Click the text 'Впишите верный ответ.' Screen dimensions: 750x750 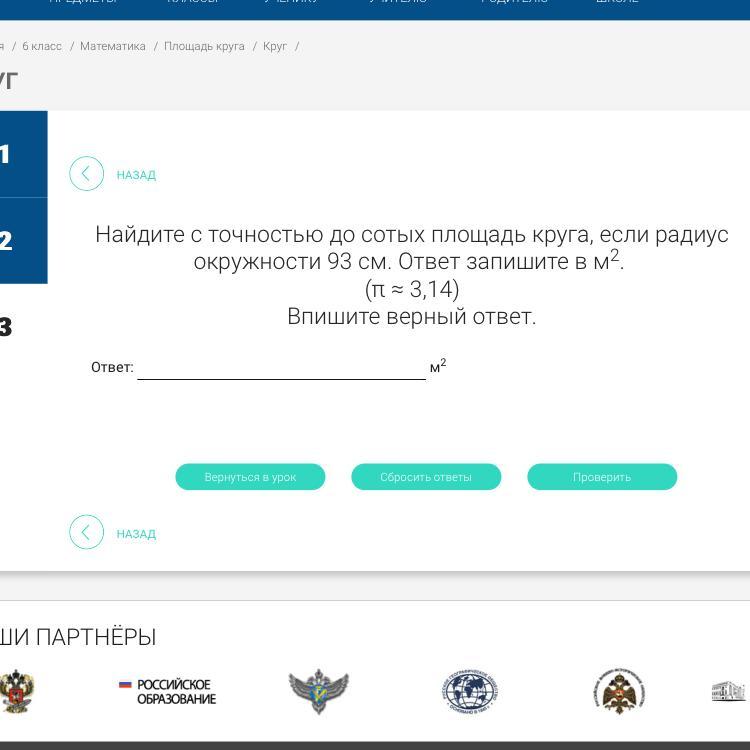click(412, 317)
